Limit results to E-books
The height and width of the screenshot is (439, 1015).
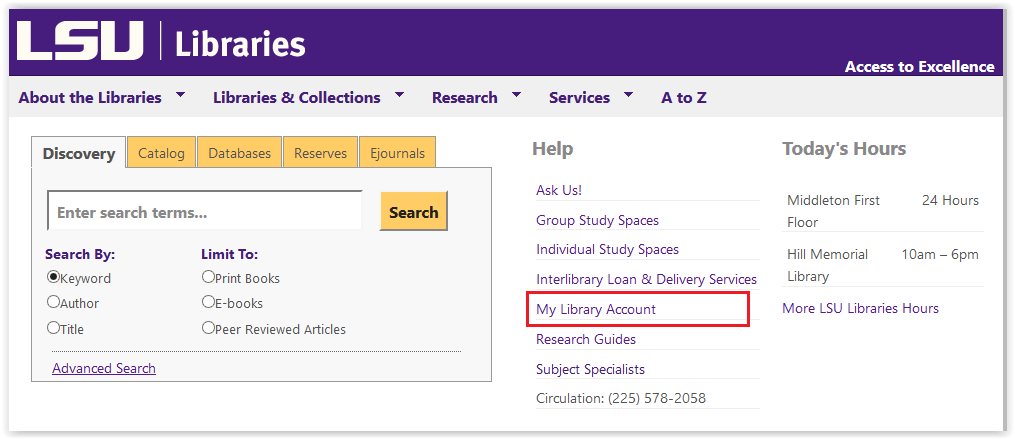tap(208, 302)
